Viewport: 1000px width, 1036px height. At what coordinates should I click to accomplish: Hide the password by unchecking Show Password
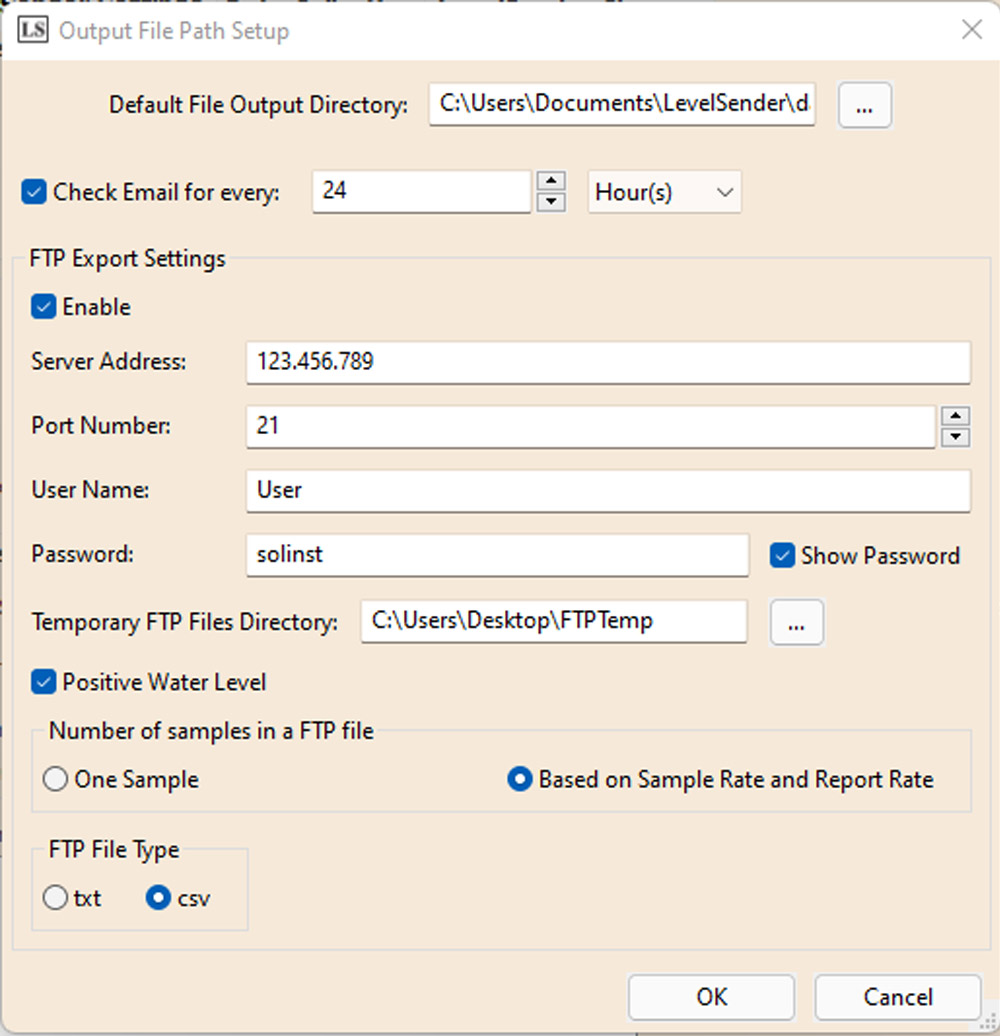pos(782,555)
